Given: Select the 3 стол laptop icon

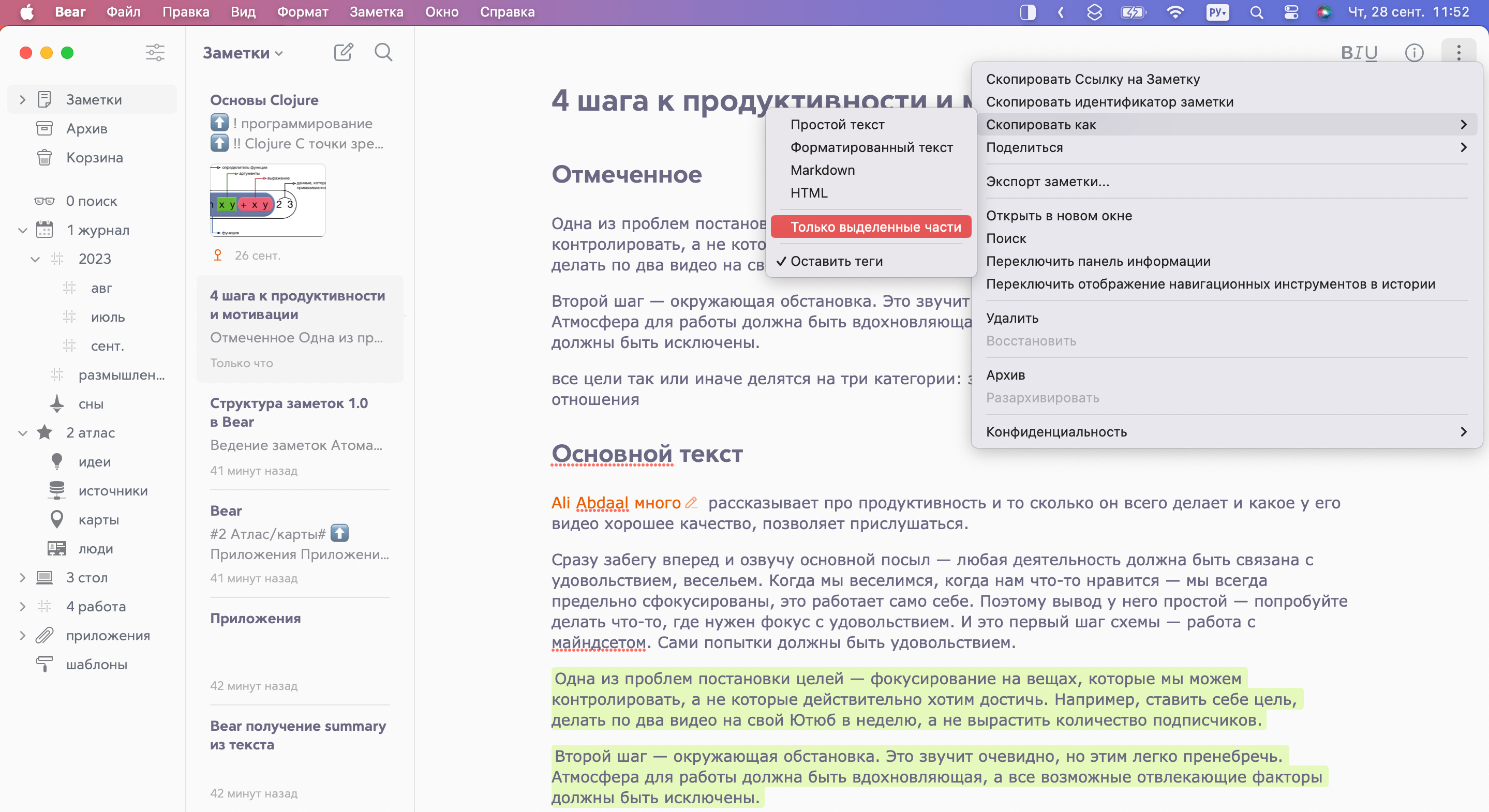Looking at the screenshot, I should tap(44, 577).
